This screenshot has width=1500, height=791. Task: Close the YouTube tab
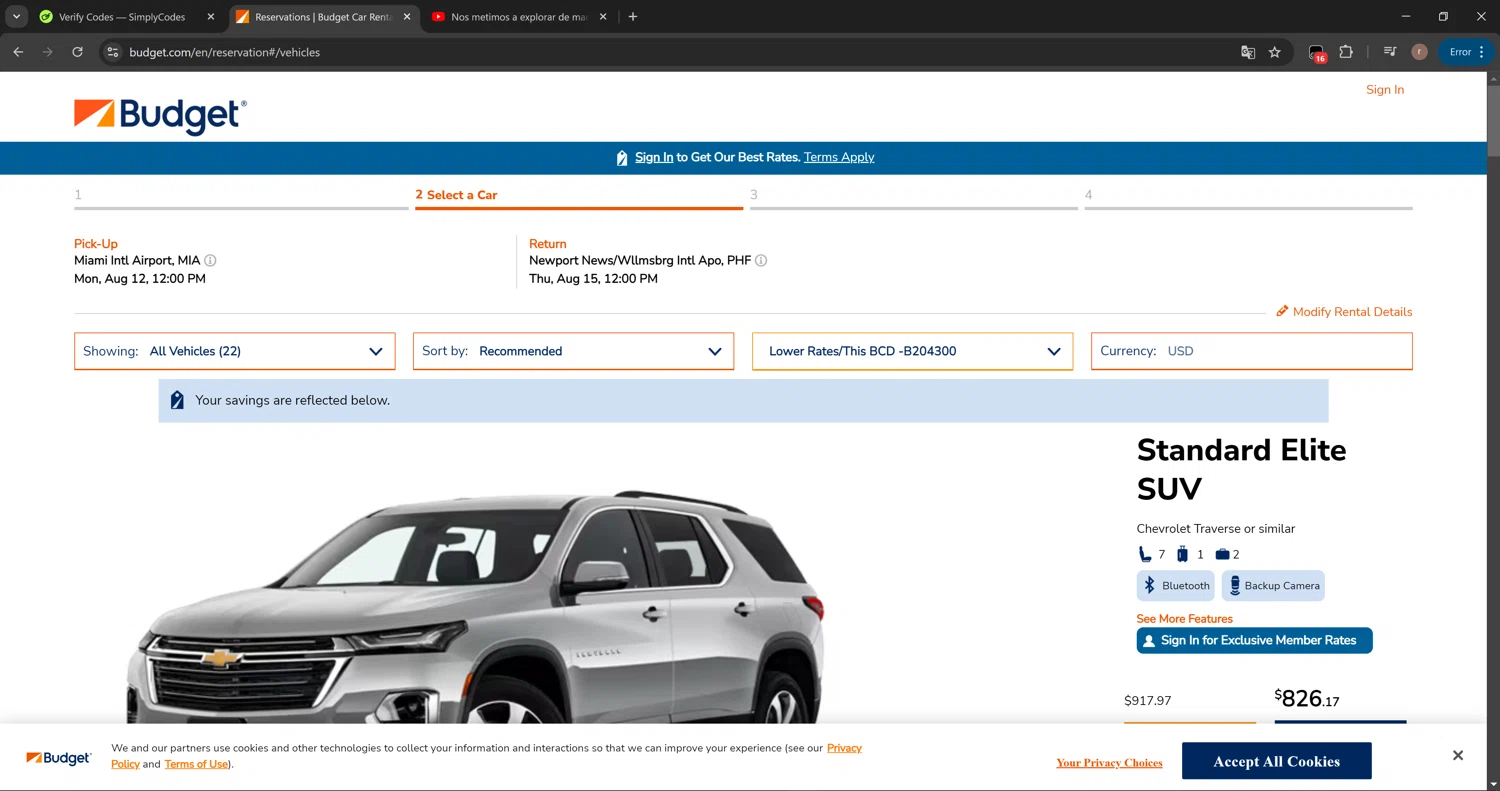(x=603, y=17)
